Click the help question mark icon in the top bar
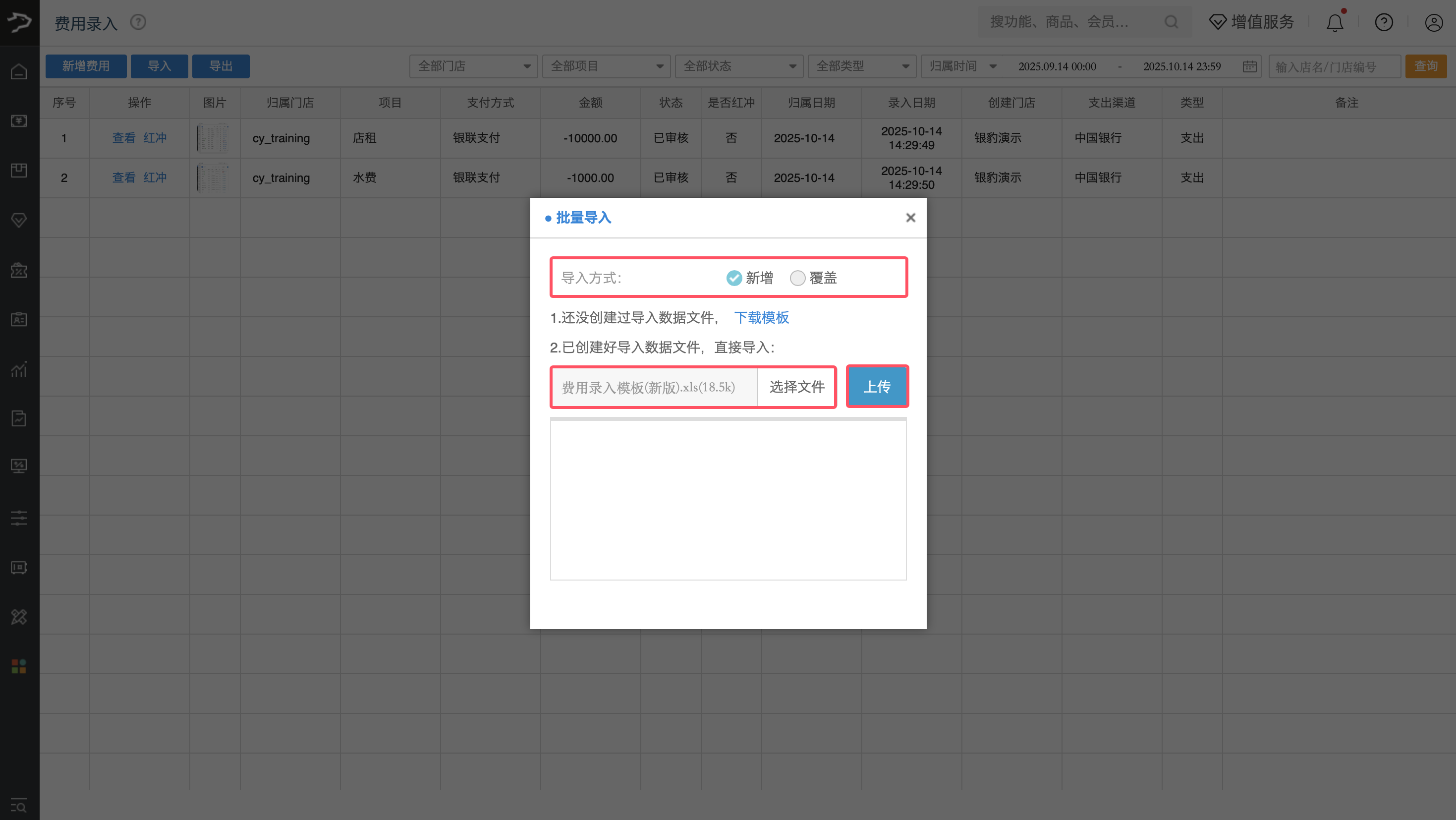This screenshot has height=820, width=1456. point(1384,23)
